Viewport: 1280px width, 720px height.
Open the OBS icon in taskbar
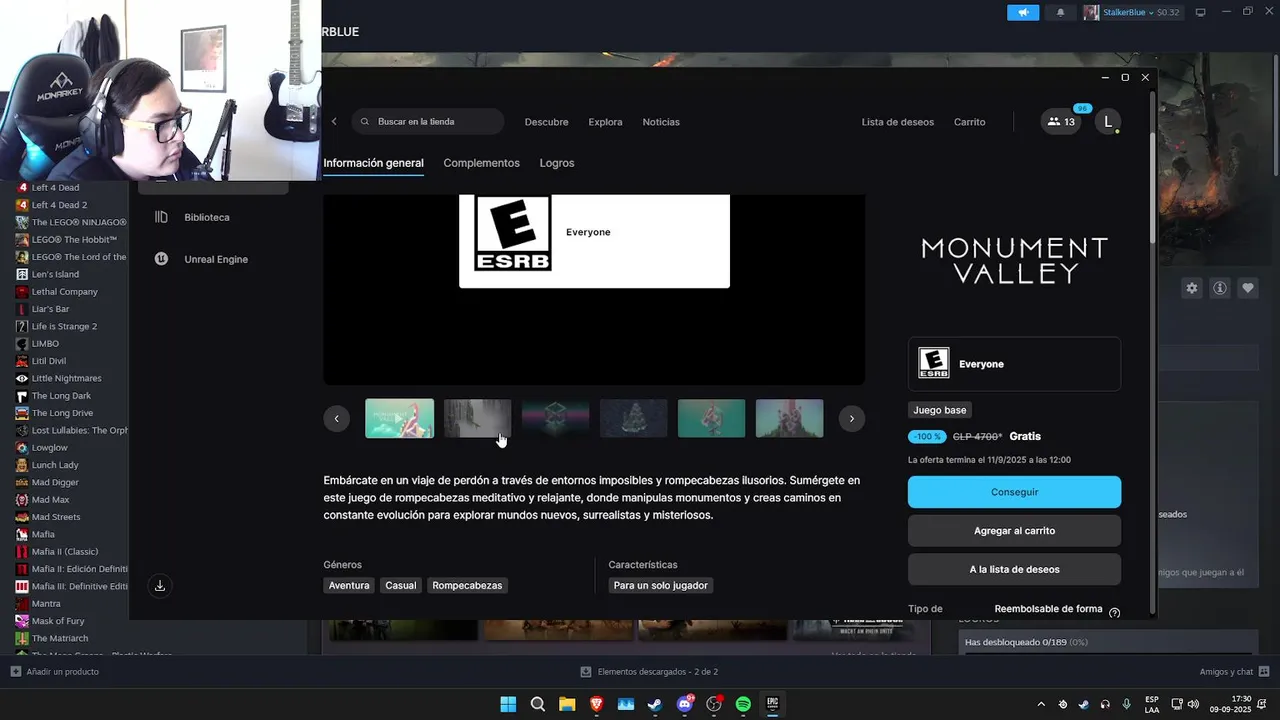point(714,704)
